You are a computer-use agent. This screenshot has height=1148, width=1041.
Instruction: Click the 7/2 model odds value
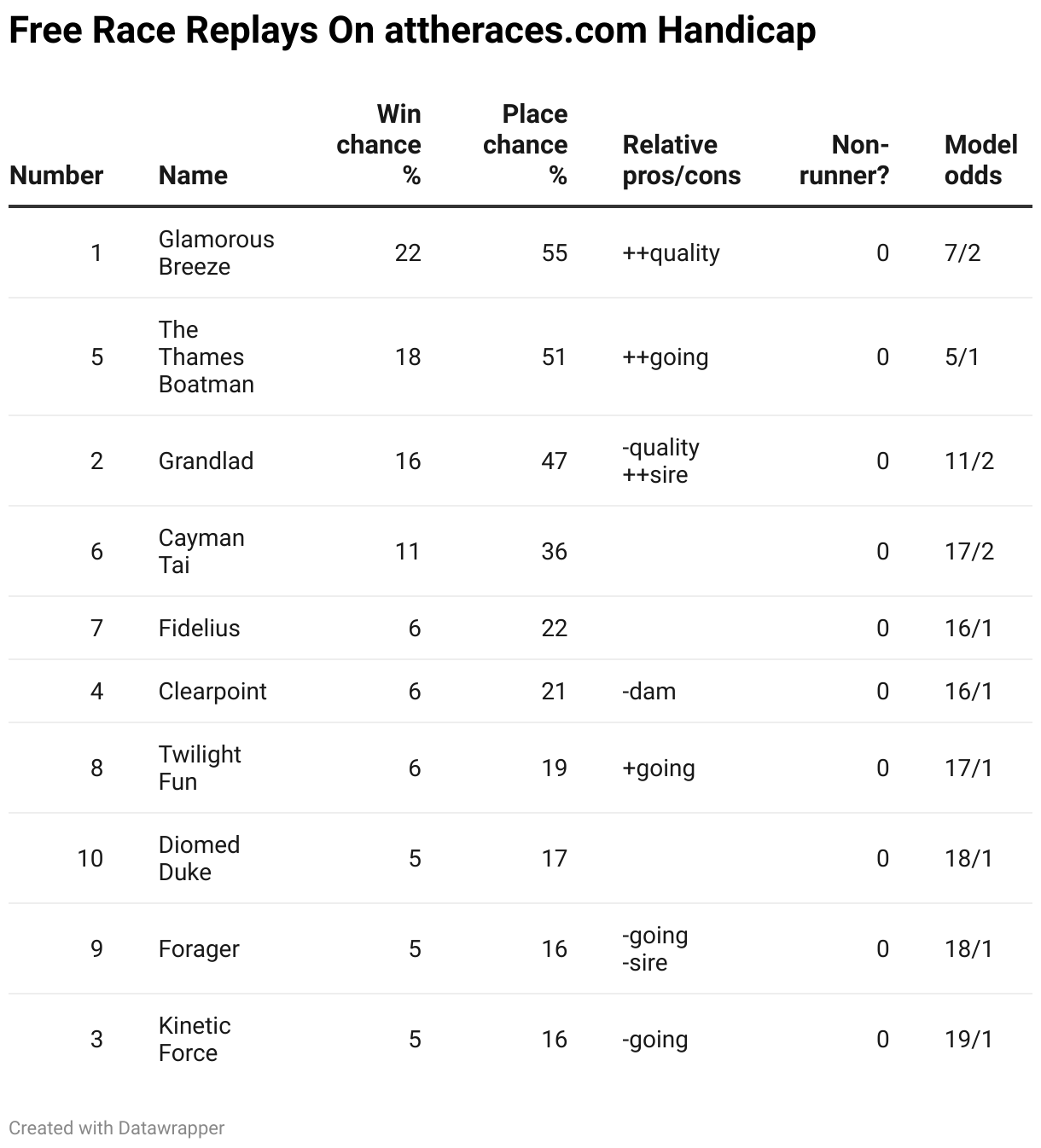click(962, 252)
